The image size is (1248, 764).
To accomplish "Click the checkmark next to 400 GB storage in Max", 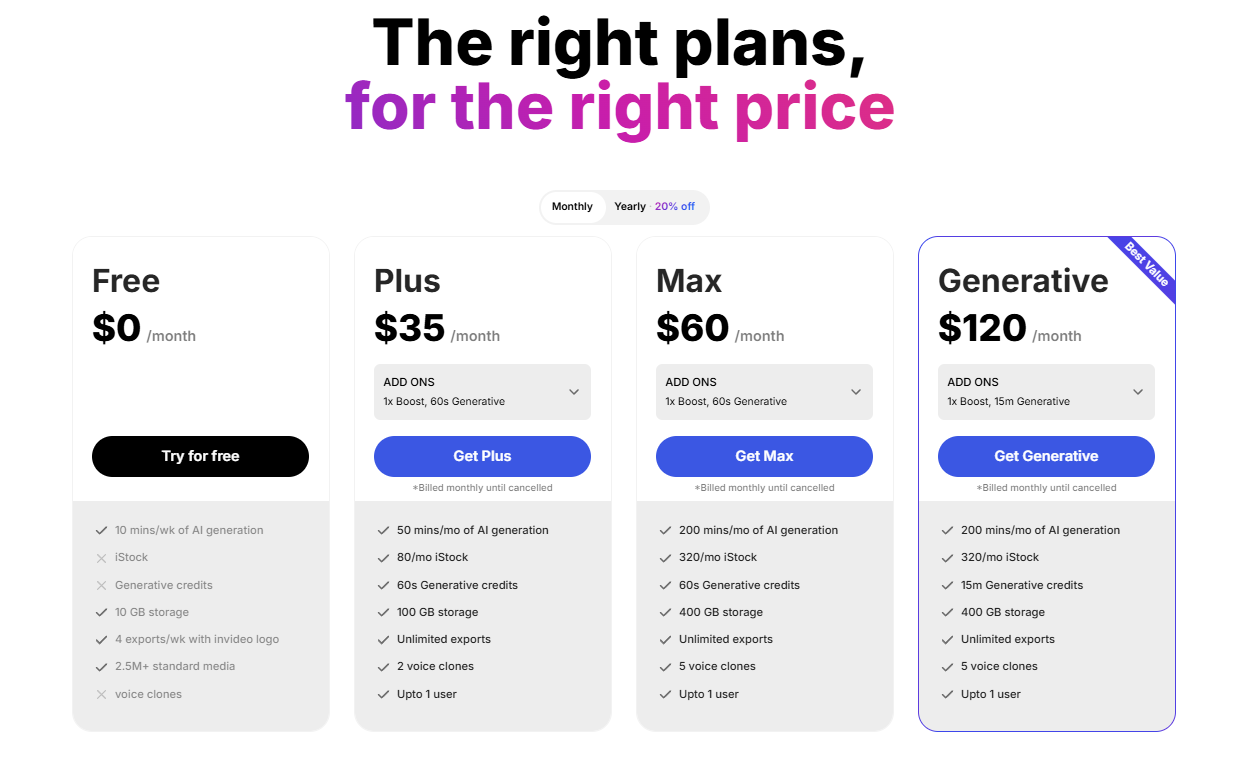I will [x=665, y=612].
